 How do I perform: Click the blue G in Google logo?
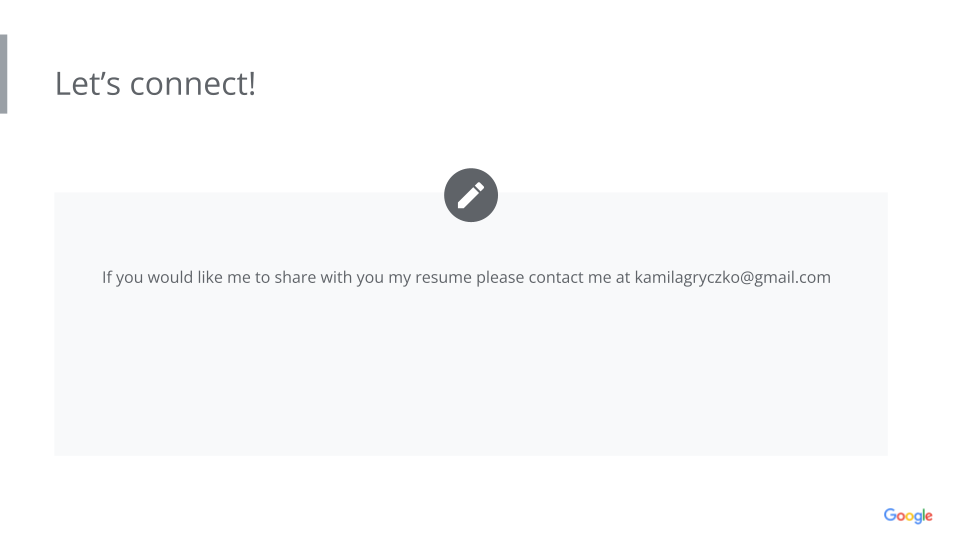[890, 515]
